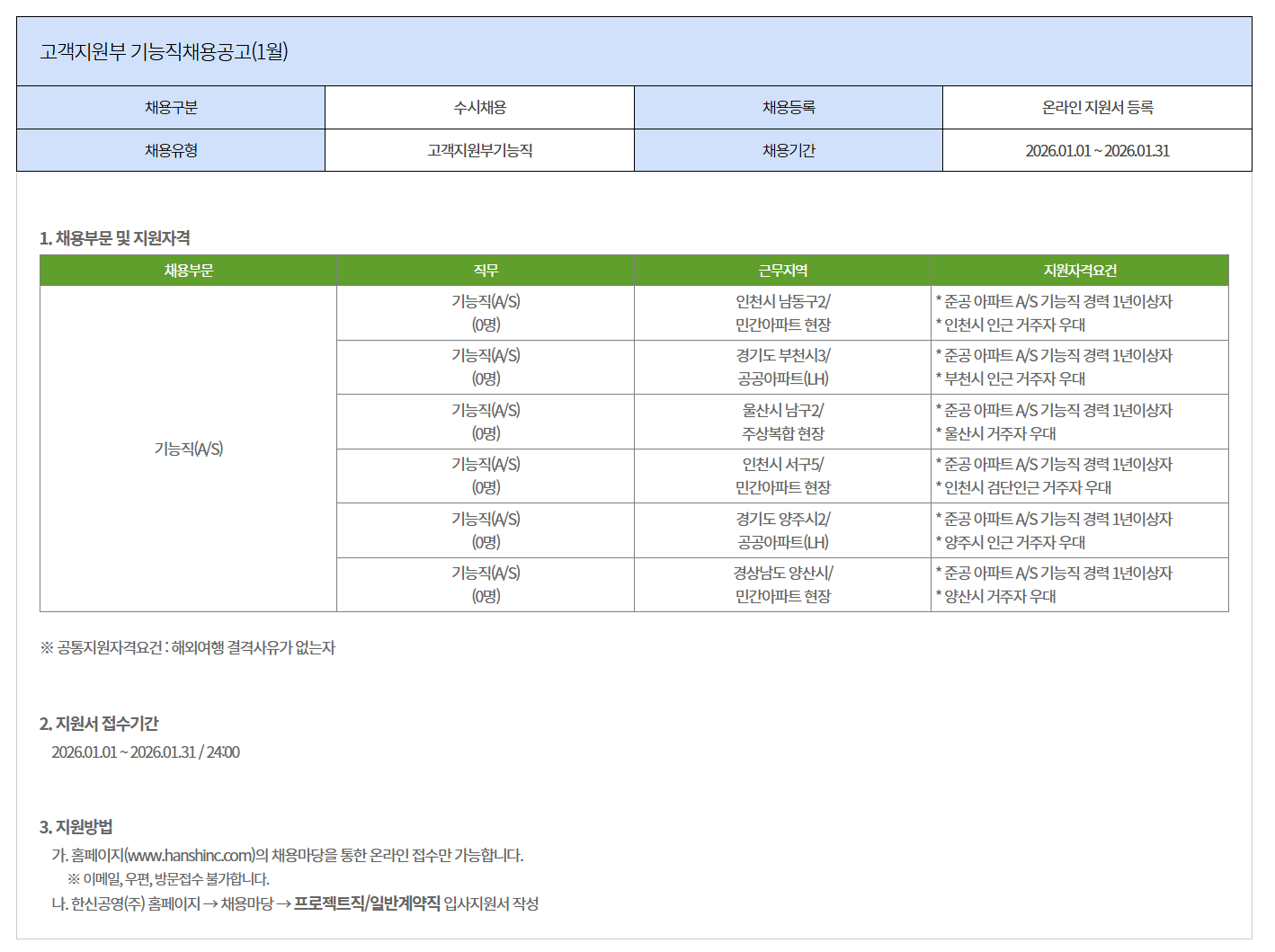
Task: Click the 채용기간 label cell
Action: 789,150
